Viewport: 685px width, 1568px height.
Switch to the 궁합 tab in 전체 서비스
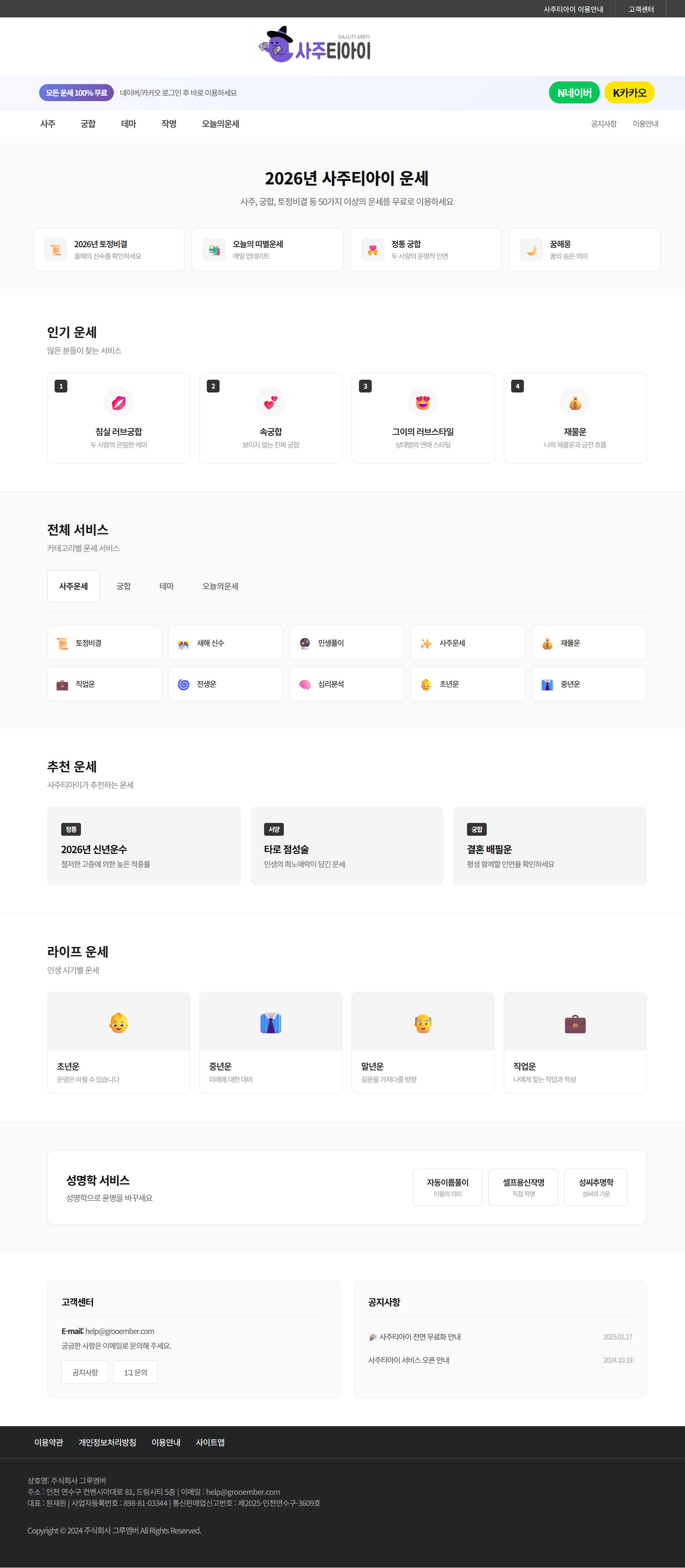tap(124, 586)
